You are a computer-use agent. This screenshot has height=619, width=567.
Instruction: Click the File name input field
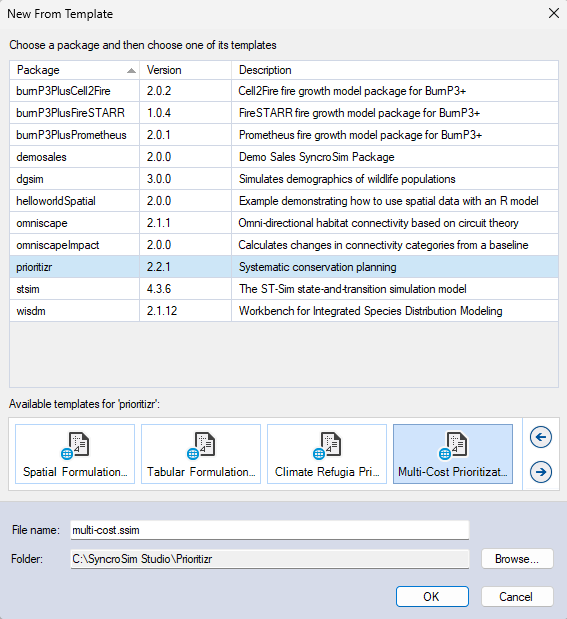click(x=270, y=530)
